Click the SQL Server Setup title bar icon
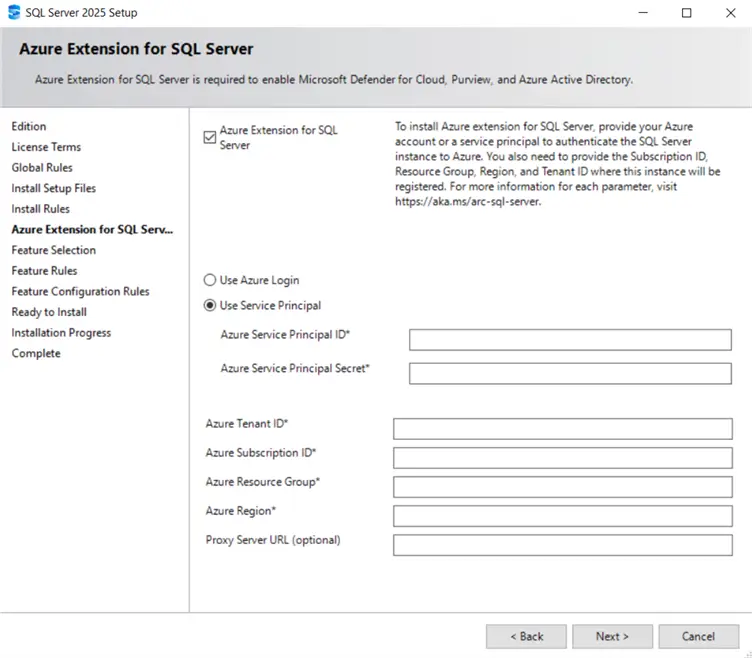752x658 pixels. [14, 12]
